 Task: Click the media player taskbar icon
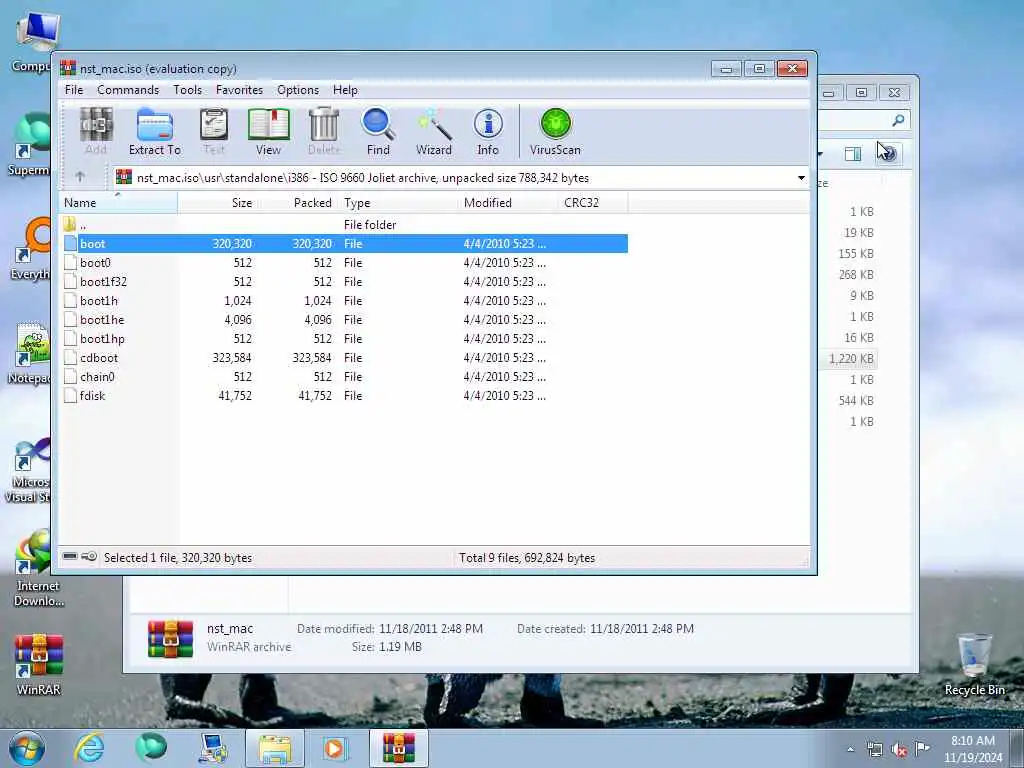[x=335, y=748]
